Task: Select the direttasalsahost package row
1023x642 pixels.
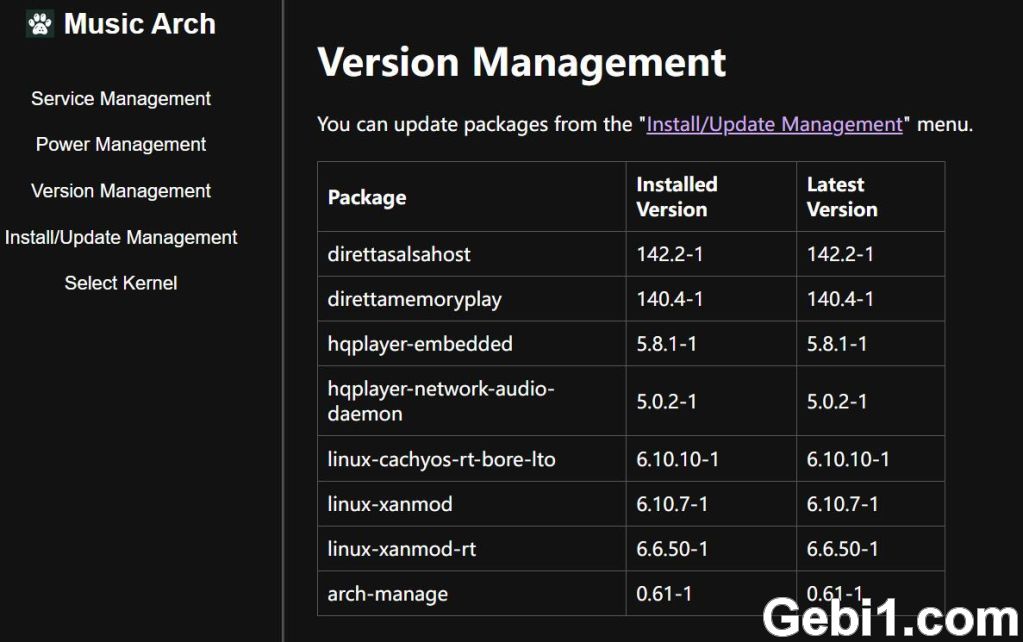Action: pyautogui.click(x=631, y=254)
